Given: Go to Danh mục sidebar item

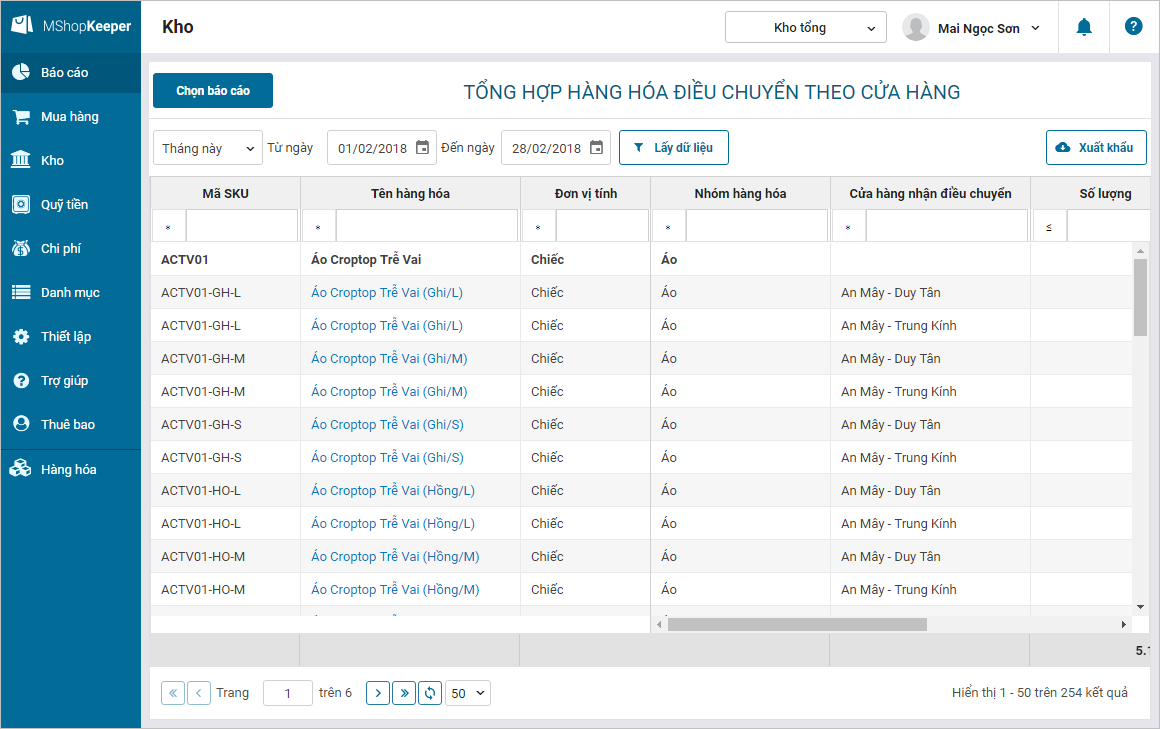Looking at the screenshot, I should tap(70, 293).
